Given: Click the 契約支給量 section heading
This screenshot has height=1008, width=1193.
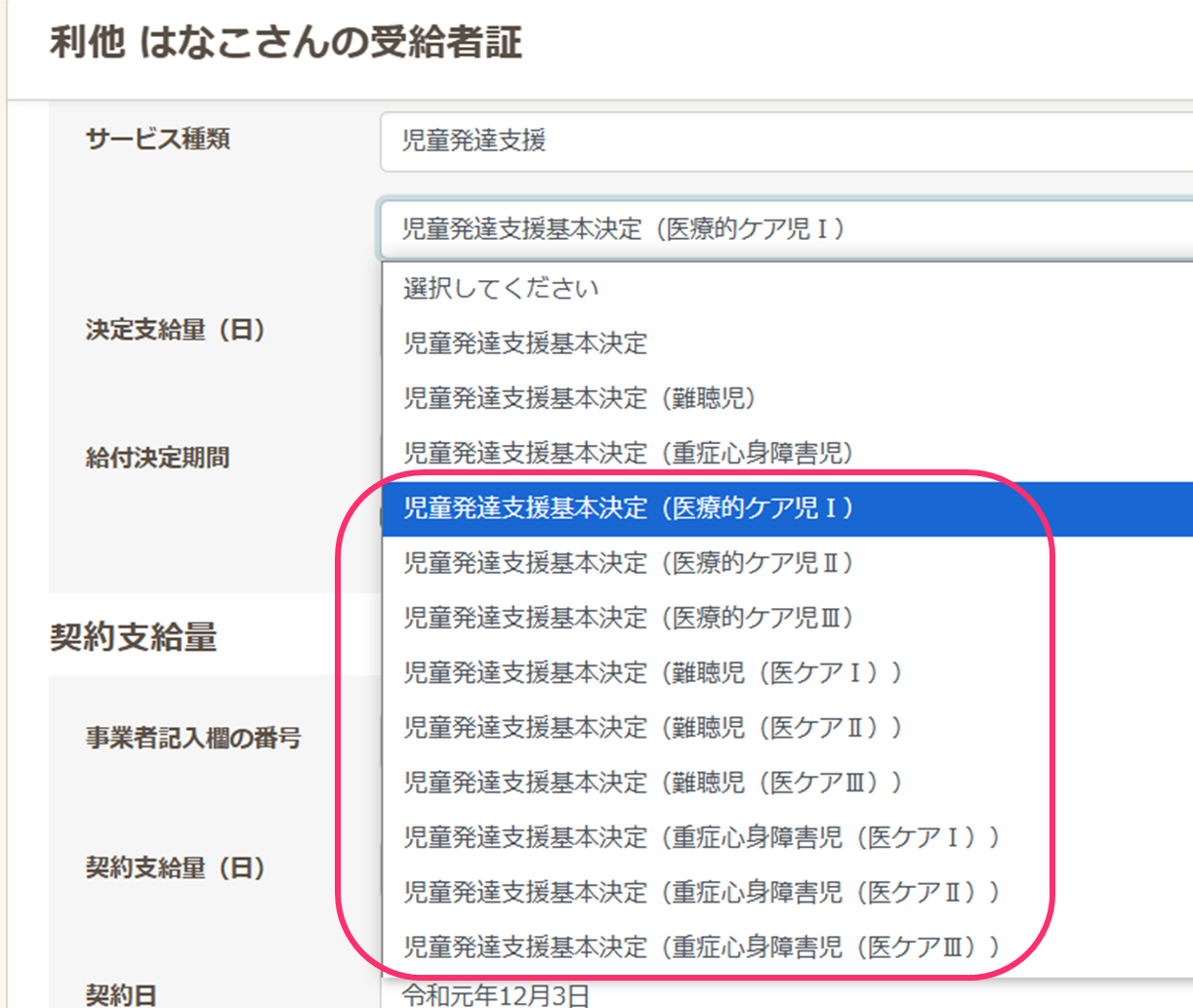Looking at the screenshot, I should point(134,637).
